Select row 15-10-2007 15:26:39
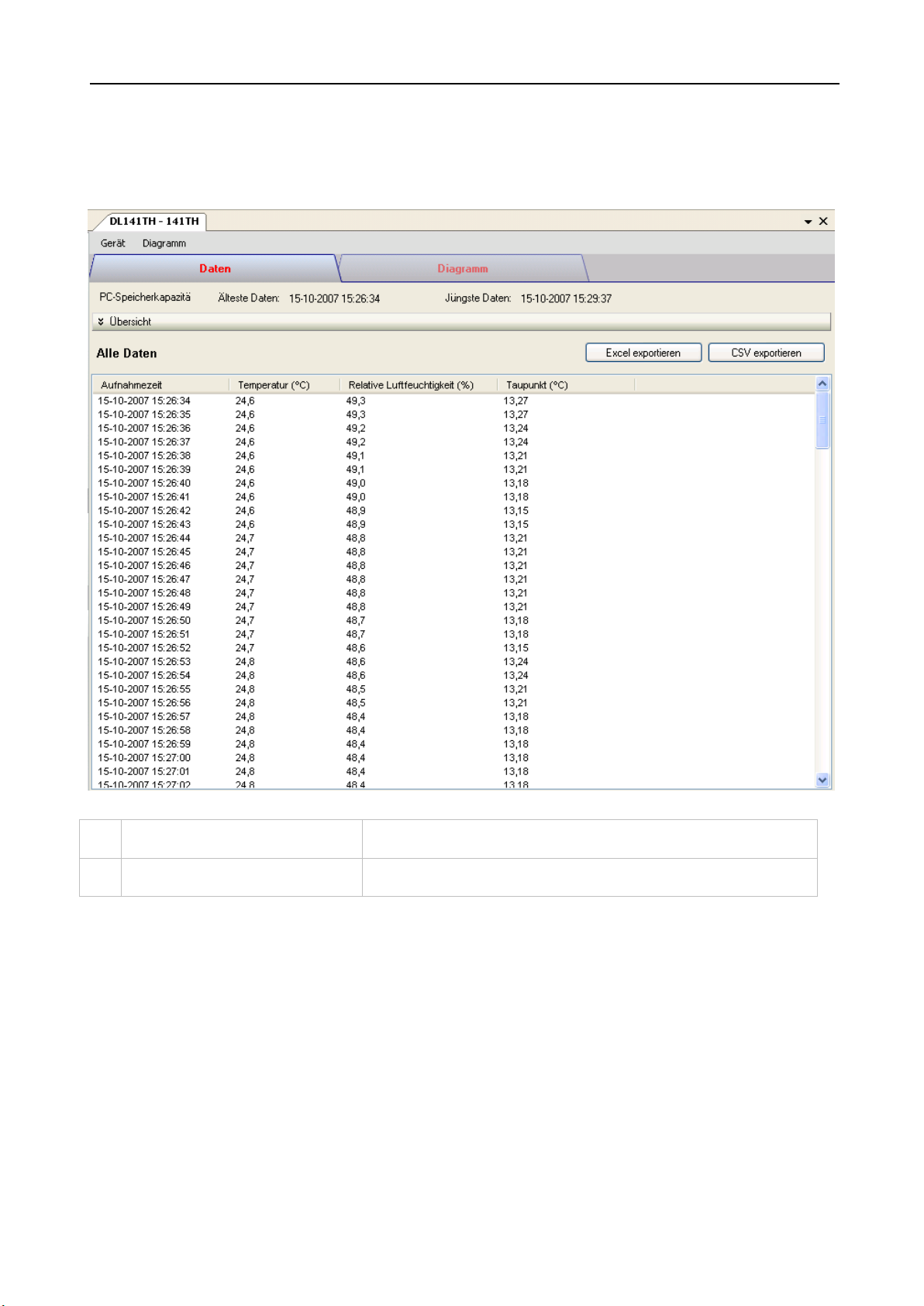The image size is (924, 1306). click(x=453, y=470)
